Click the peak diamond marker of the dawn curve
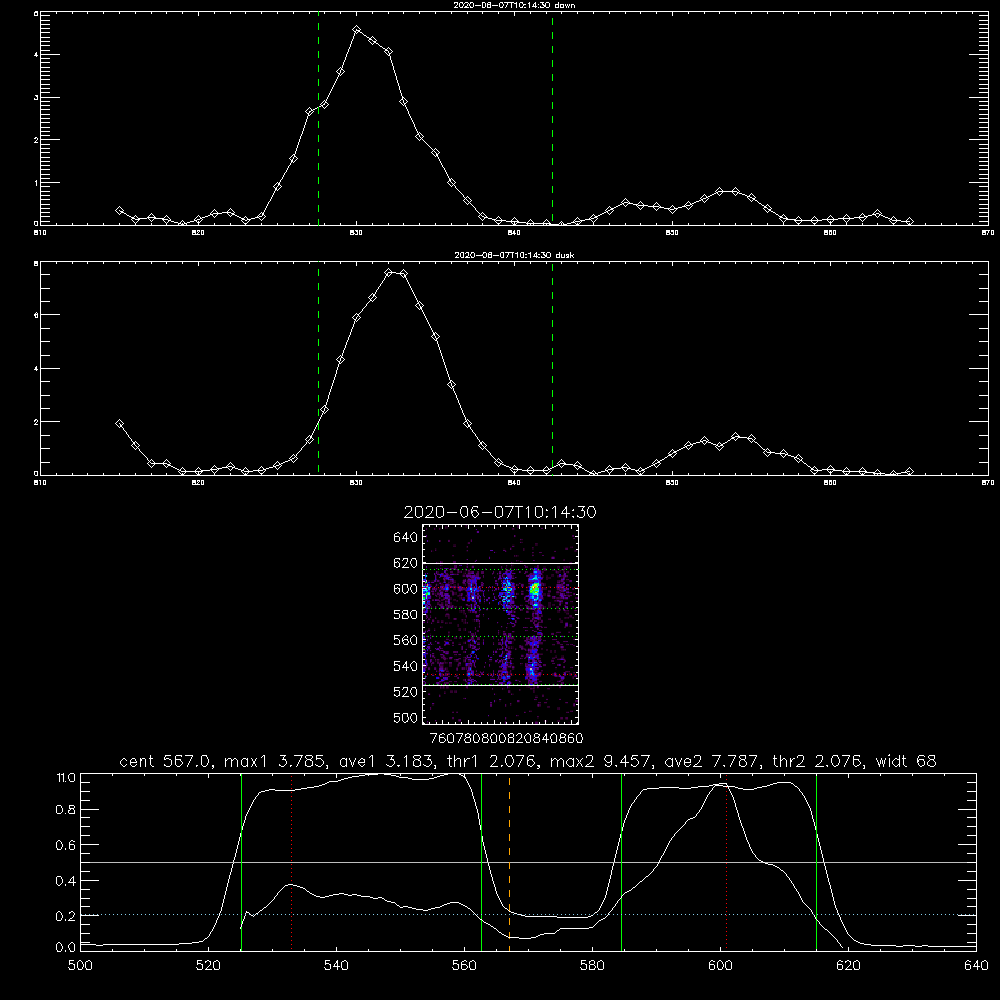1000x1000 pixels. coord(357,30)
